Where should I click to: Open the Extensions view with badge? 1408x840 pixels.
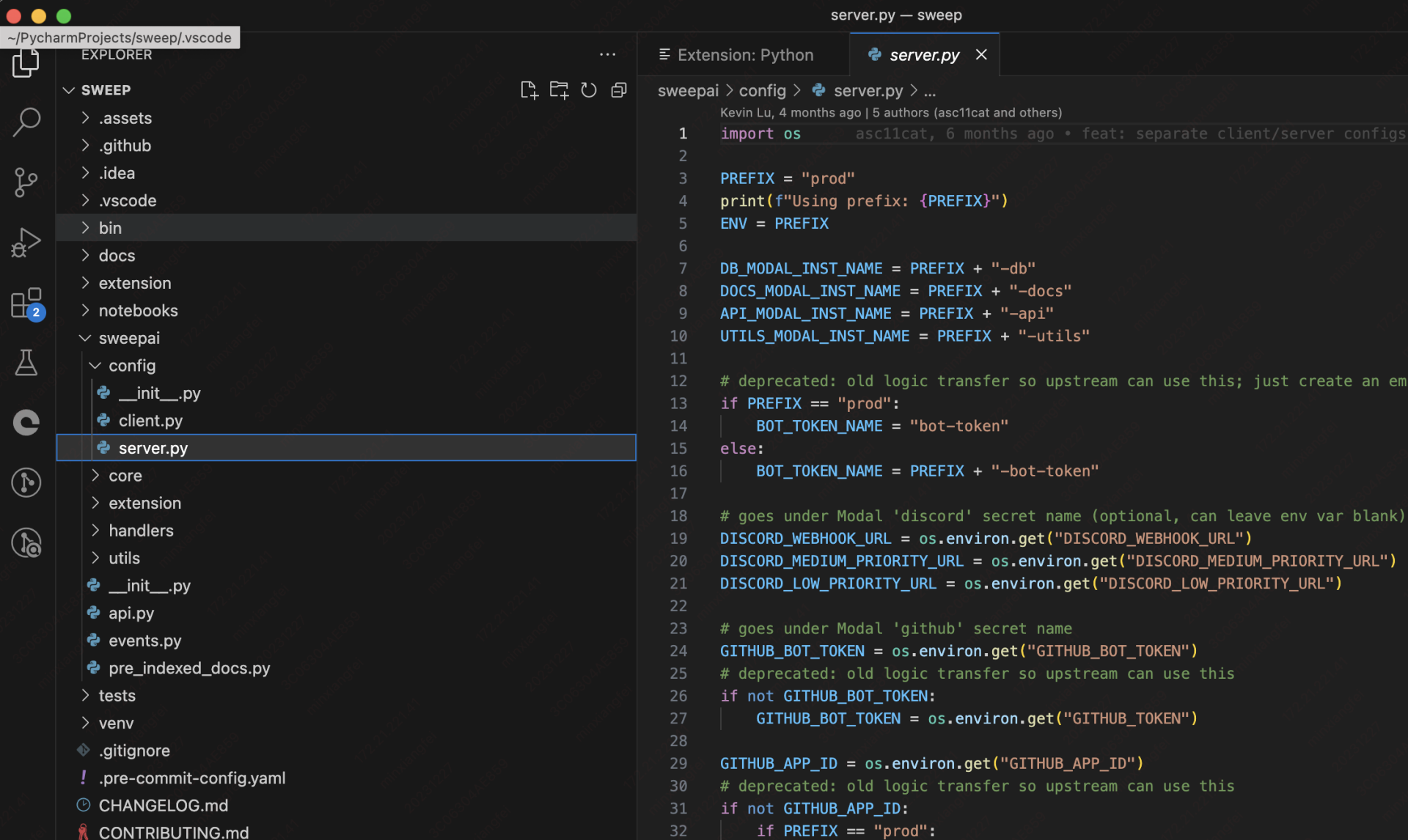click(26, 303)
